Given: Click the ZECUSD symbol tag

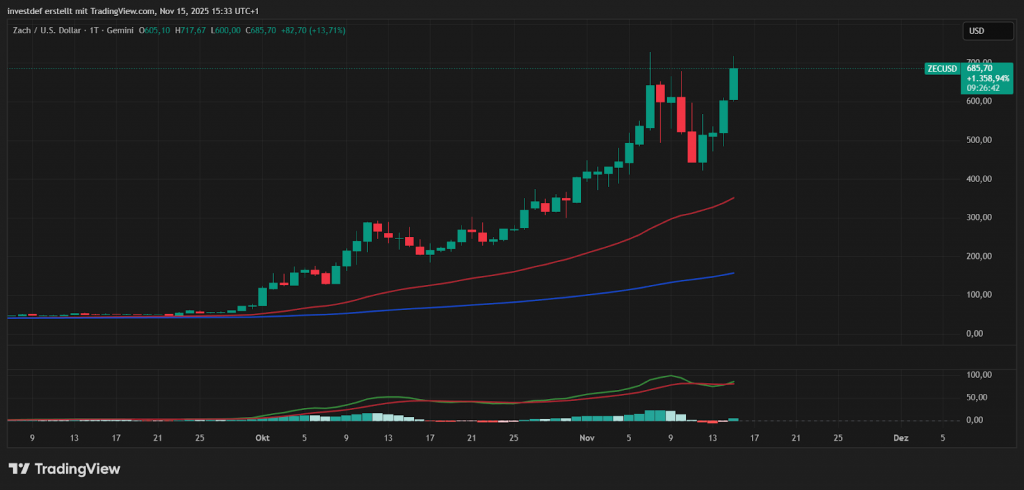Looking at the screenshot, I should [942, 69].
